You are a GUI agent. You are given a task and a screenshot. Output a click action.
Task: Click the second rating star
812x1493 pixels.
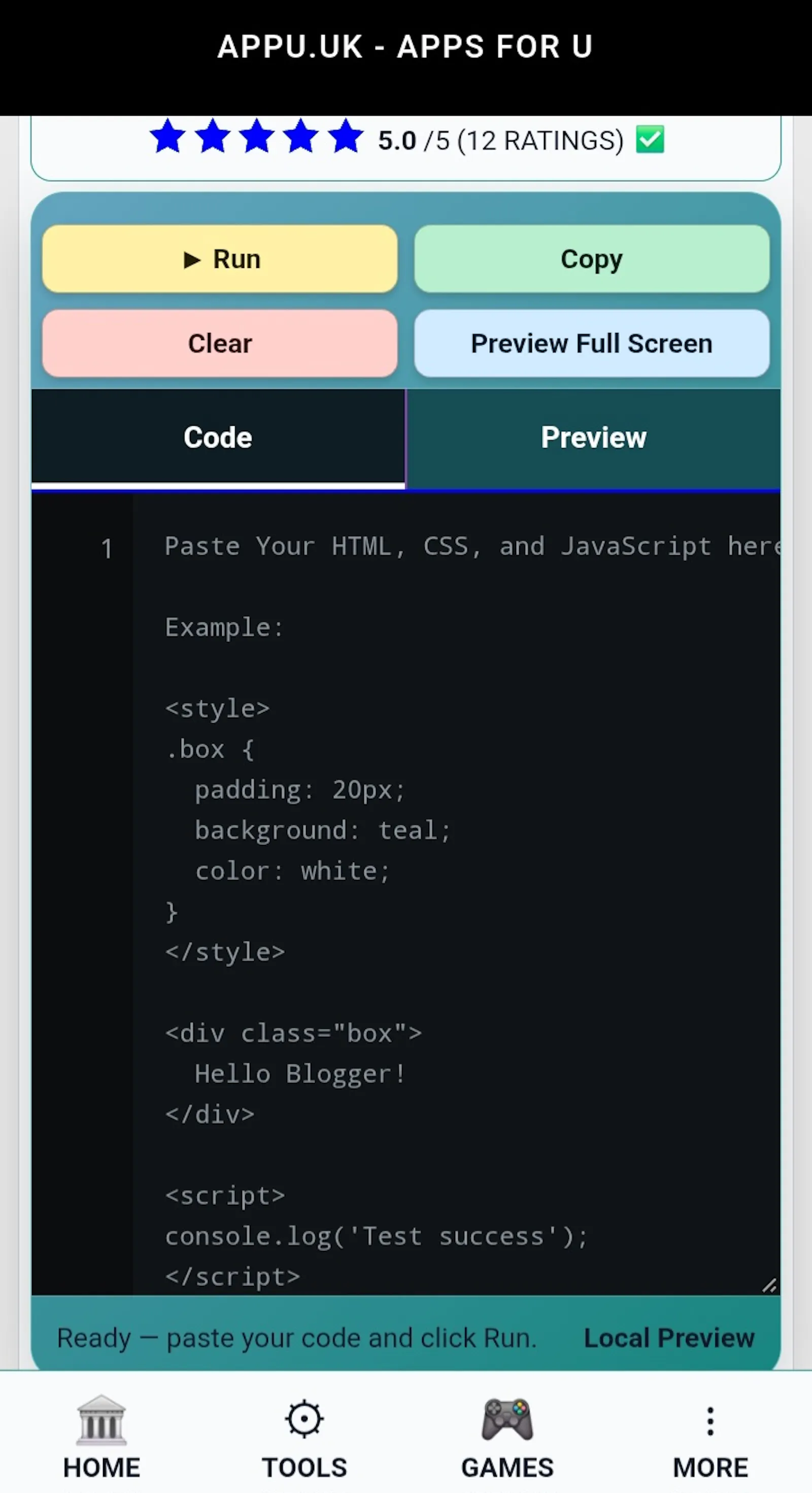coord(213,136)
